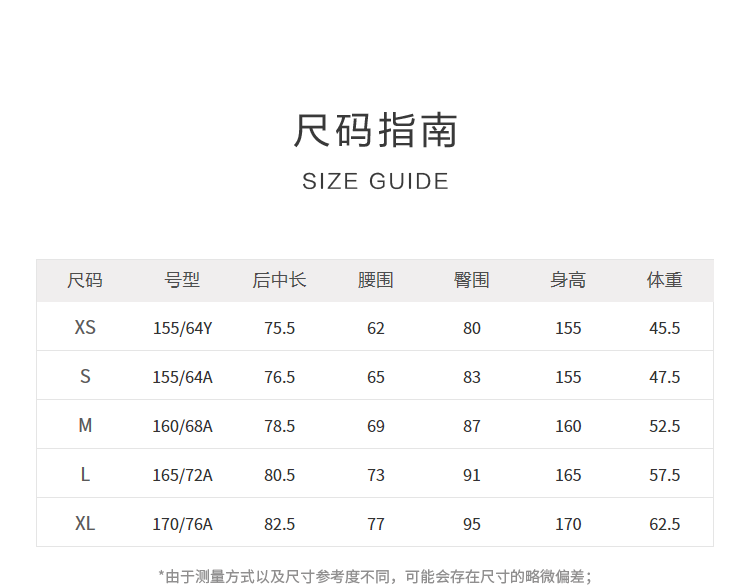Select the 尺码 column header
The height and width of the screenshot is (585, 750).
pyautogui.click(x=85, y=281)
